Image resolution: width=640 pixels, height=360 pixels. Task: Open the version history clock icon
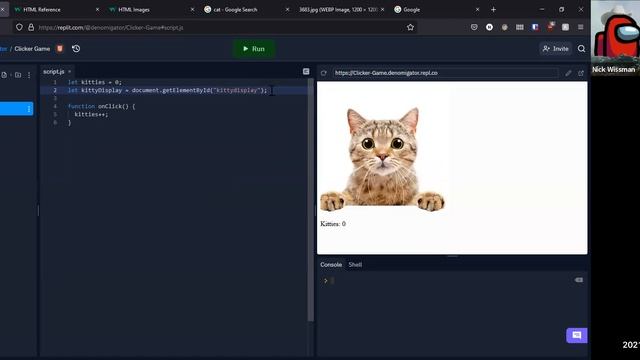[x=76, y=49]
